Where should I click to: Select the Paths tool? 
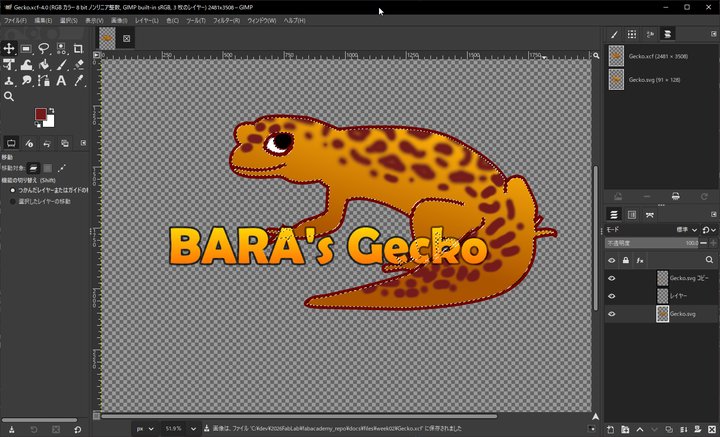[44, 81]
